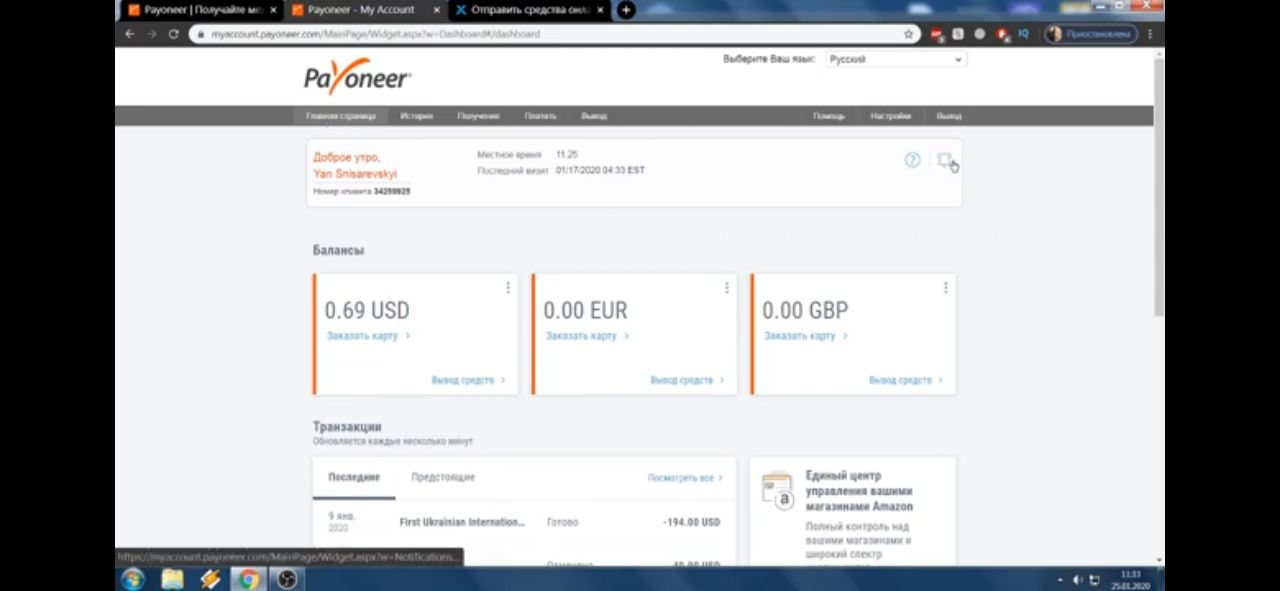The image size is (1280, 591).
Task: Reload the page with refresh icon
Action: (173, 34)
